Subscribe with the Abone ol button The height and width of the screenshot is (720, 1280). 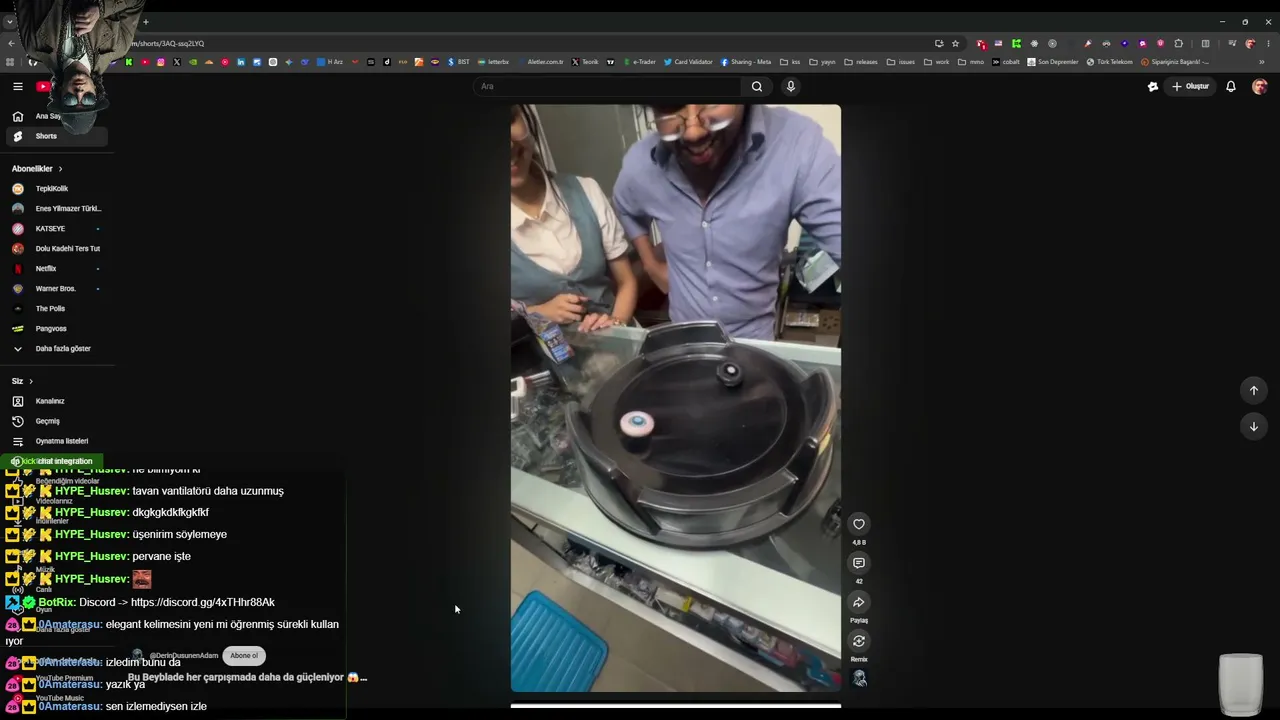tap(244, 656)
